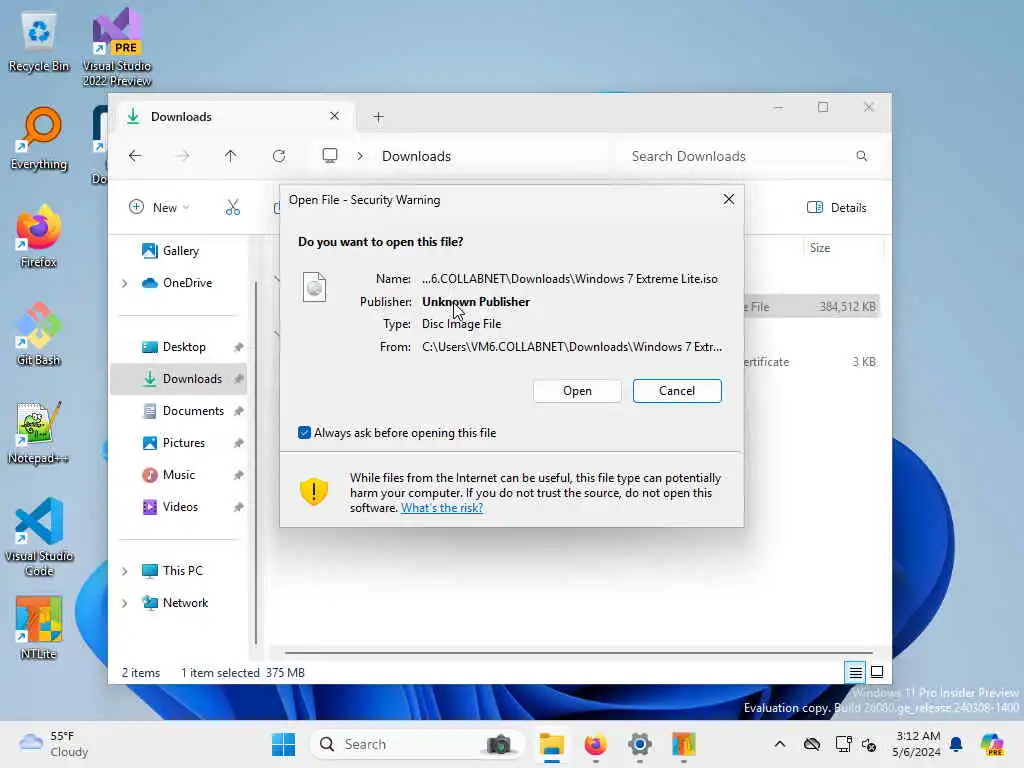This screenshot has width=1024, height=768.
Task: Open the weather widget showing 55°F
Action: [54, 744]
